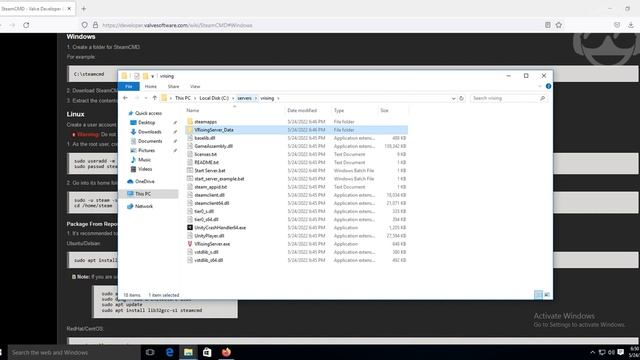Click the servers breadcrumb segment
This screenshot has height=360, width=640.
(x=244, y=98)
